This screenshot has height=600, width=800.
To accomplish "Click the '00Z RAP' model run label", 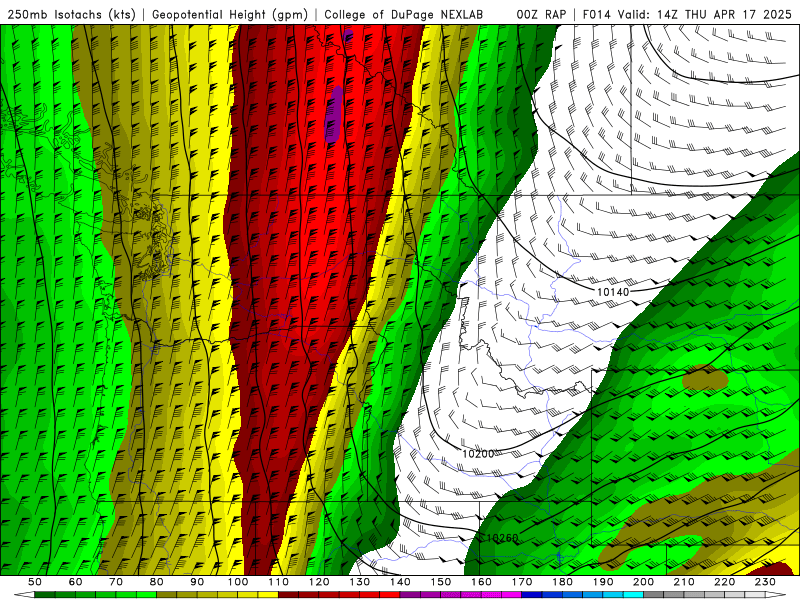I will (x=541, y=14).
